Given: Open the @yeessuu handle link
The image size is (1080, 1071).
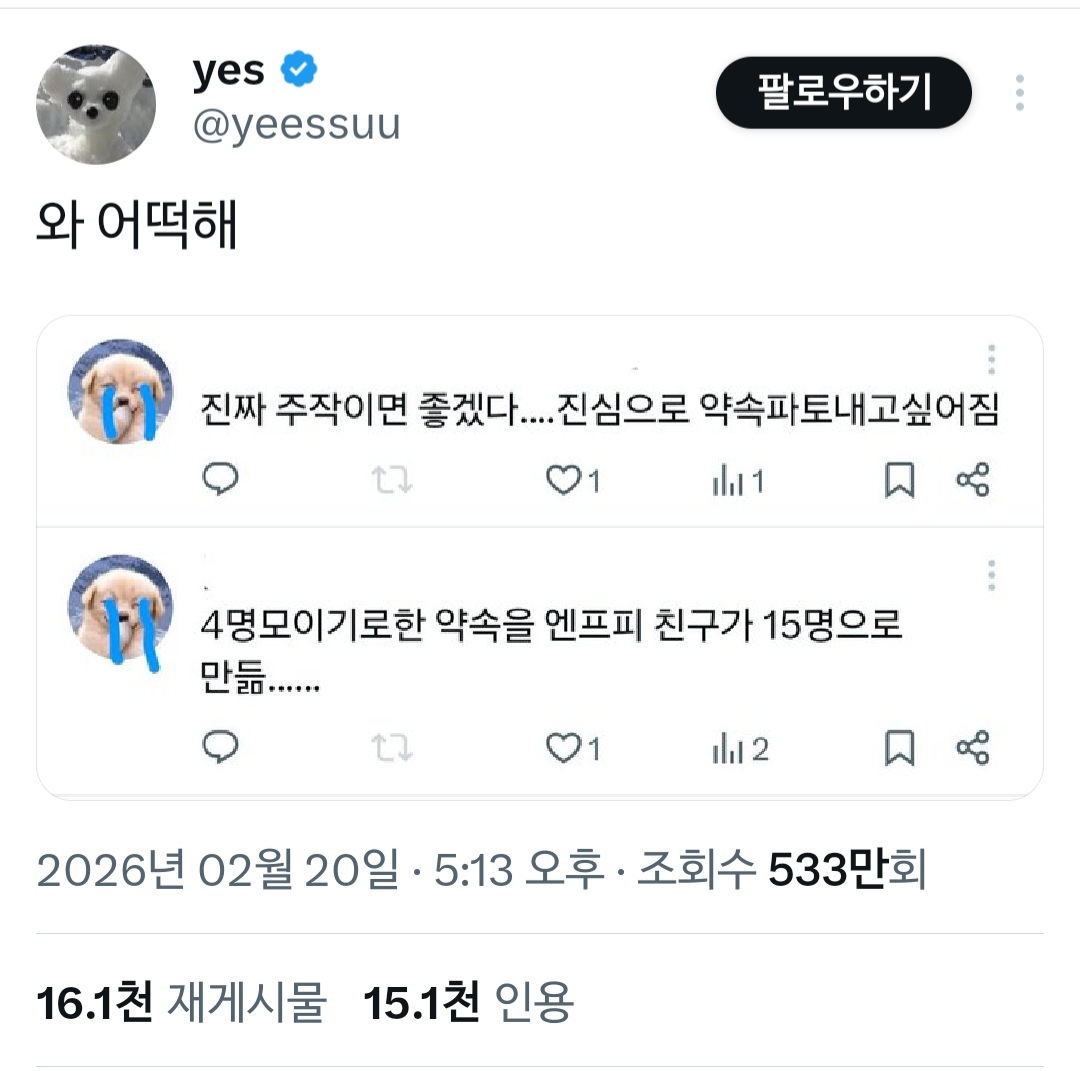Looking at the screenshot, I should (x=296, y=127).
